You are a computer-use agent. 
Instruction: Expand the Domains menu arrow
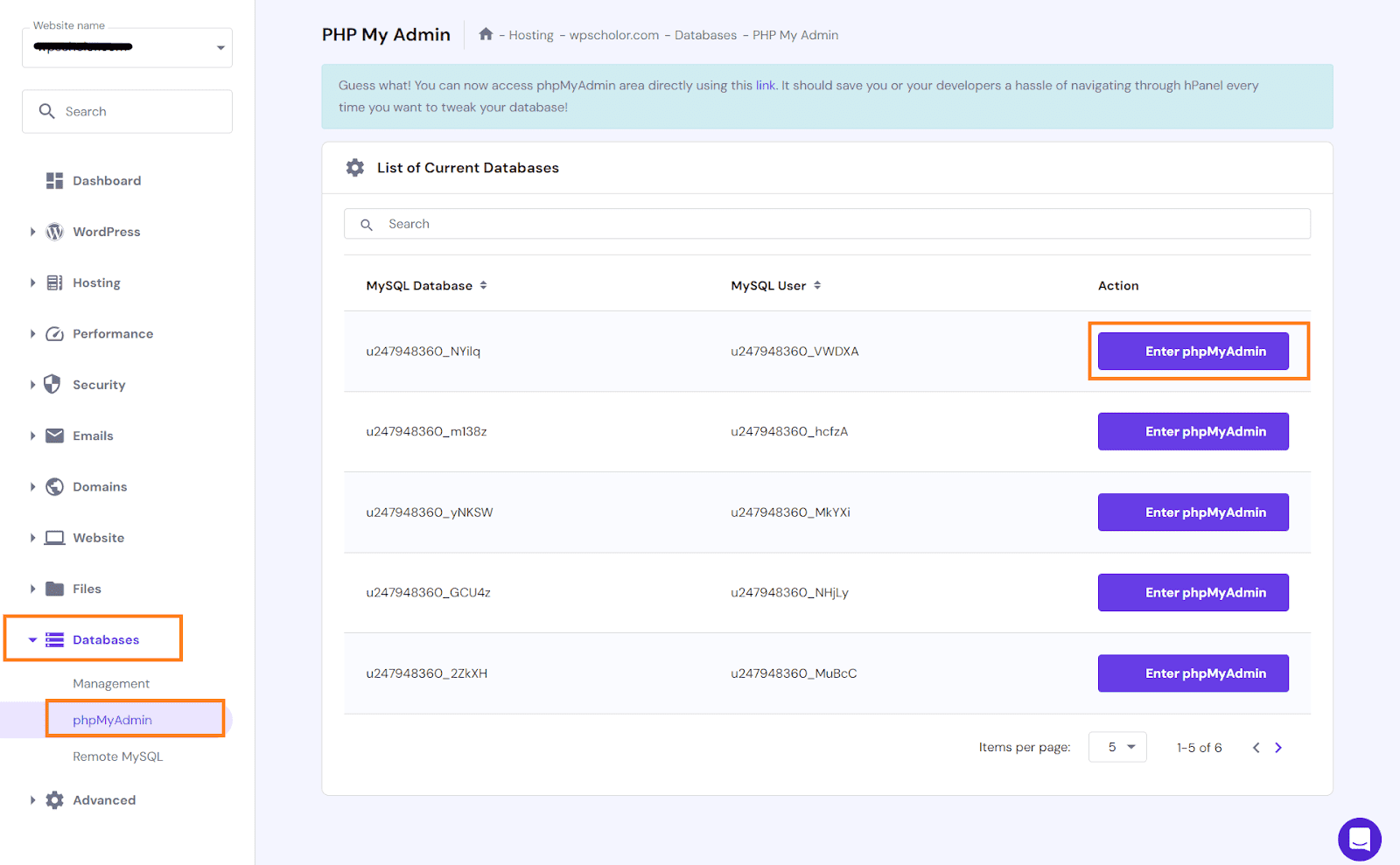32,487
